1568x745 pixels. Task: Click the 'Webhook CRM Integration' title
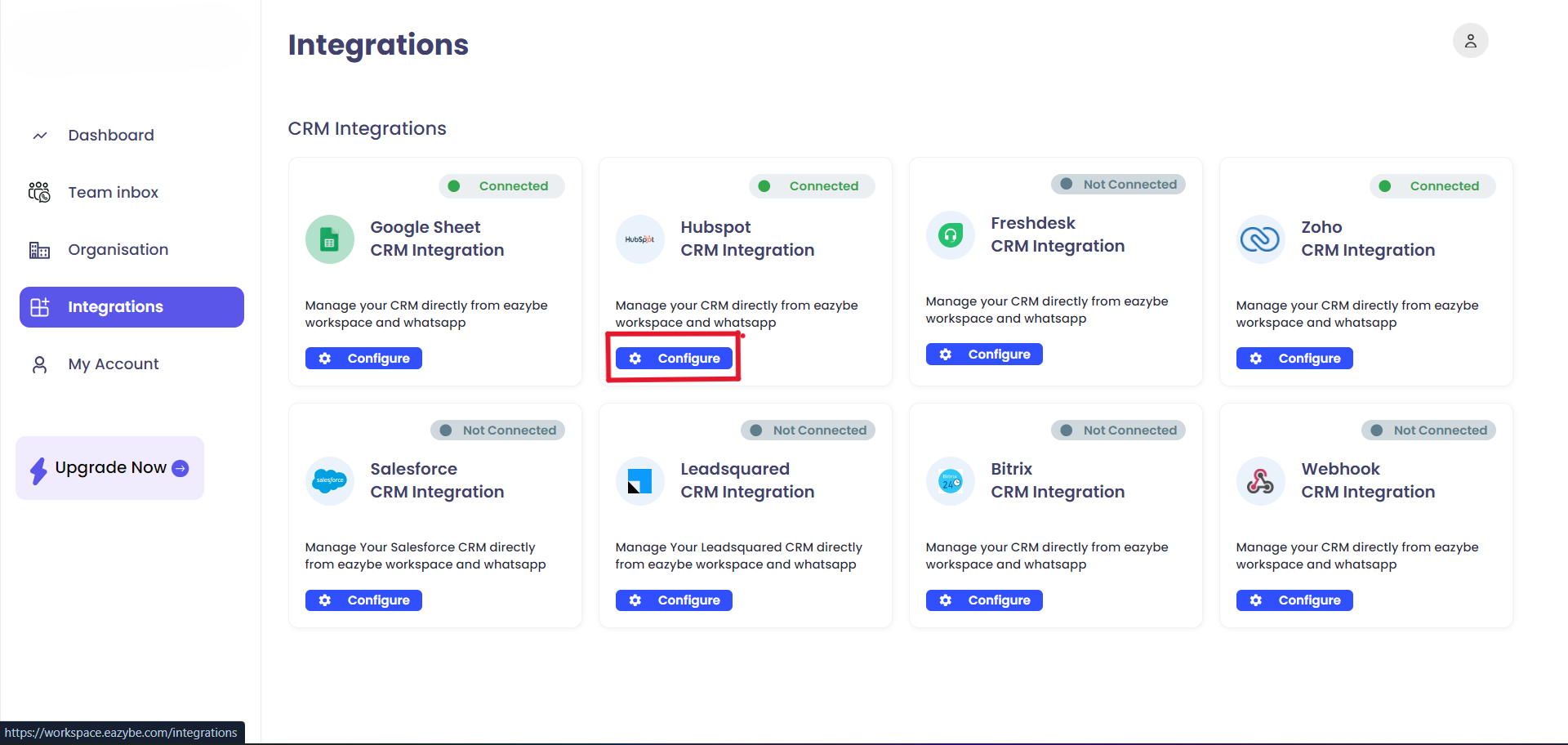pyautogui.click(x=1368, y=480)
